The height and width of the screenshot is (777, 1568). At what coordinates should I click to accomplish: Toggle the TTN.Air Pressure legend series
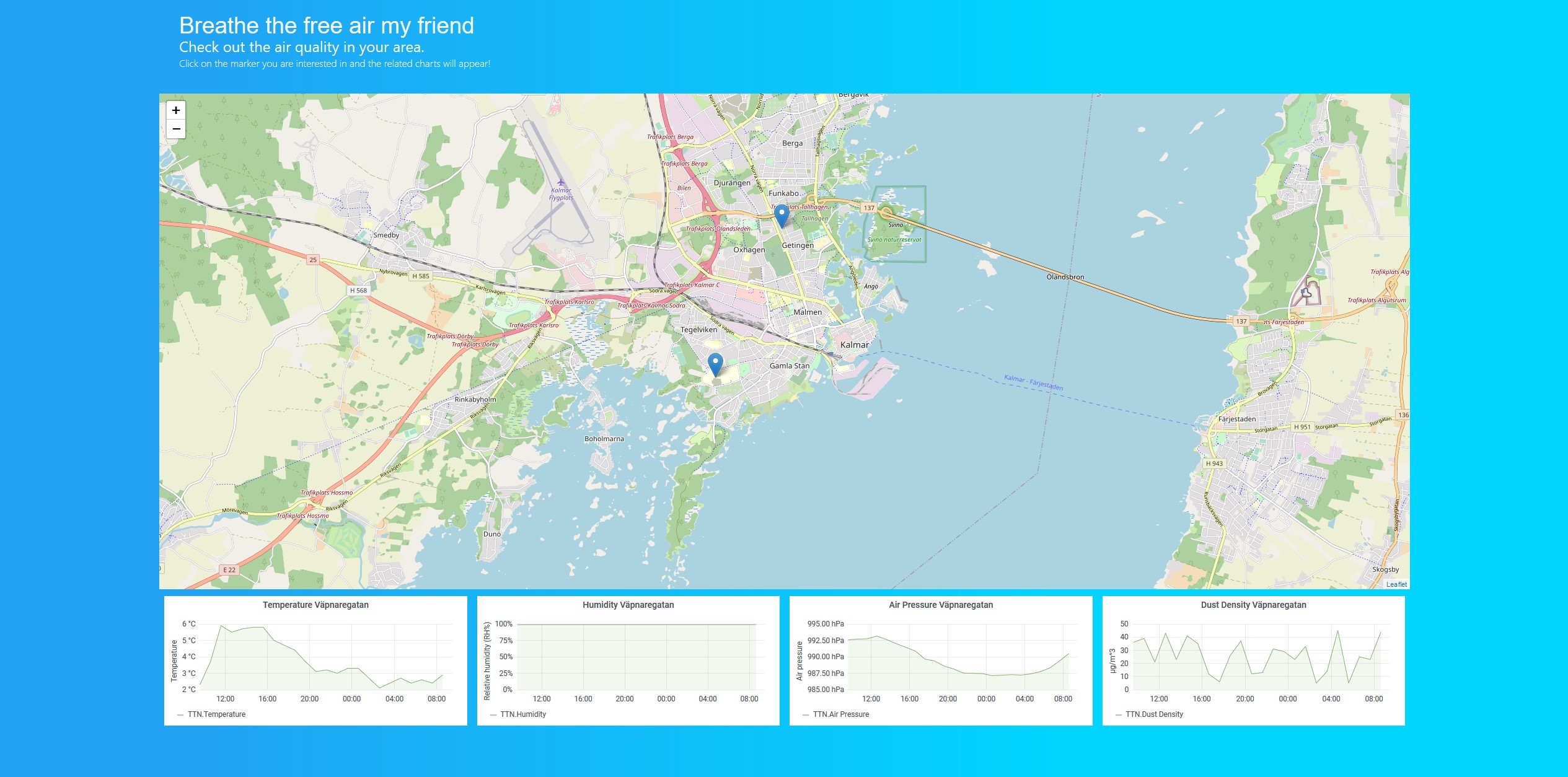coord(840,714)
